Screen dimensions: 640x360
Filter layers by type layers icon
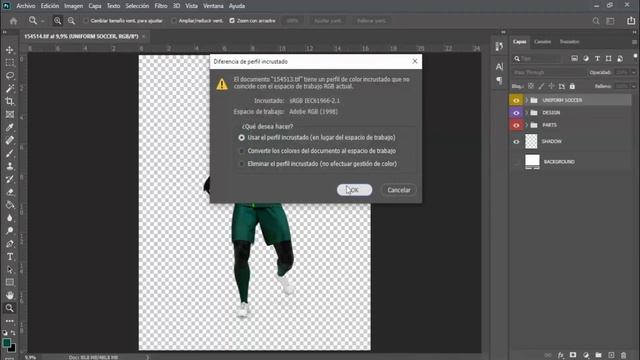click(597, 59)
